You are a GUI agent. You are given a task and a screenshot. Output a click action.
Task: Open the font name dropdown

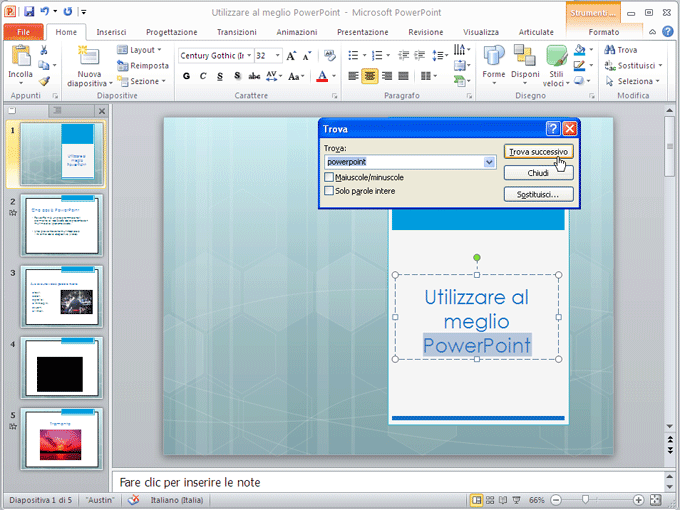tap(249, 56)
